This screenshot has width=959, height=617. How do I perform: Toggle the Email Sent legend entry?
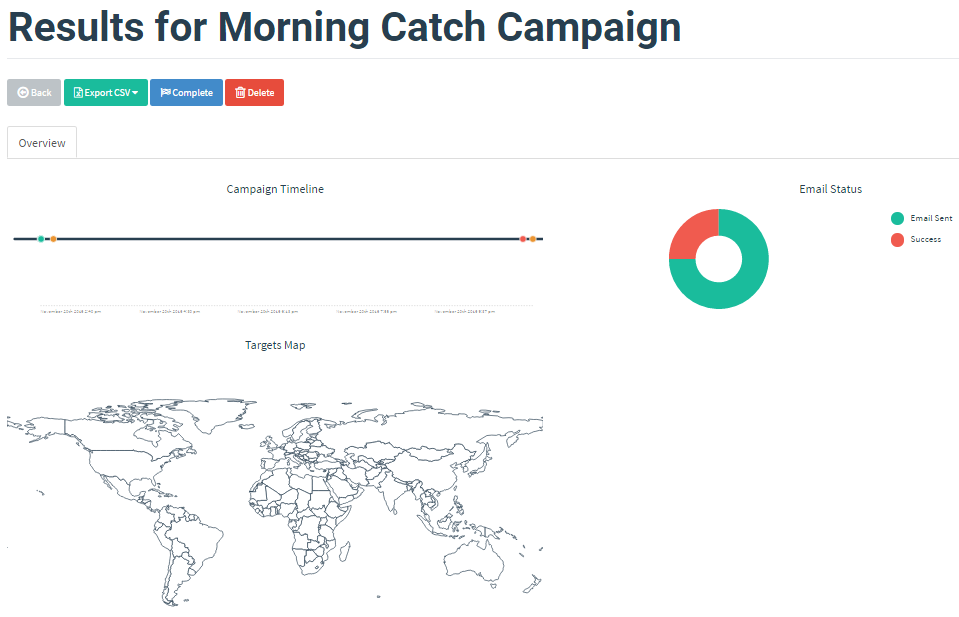click(x=931, y=218)
